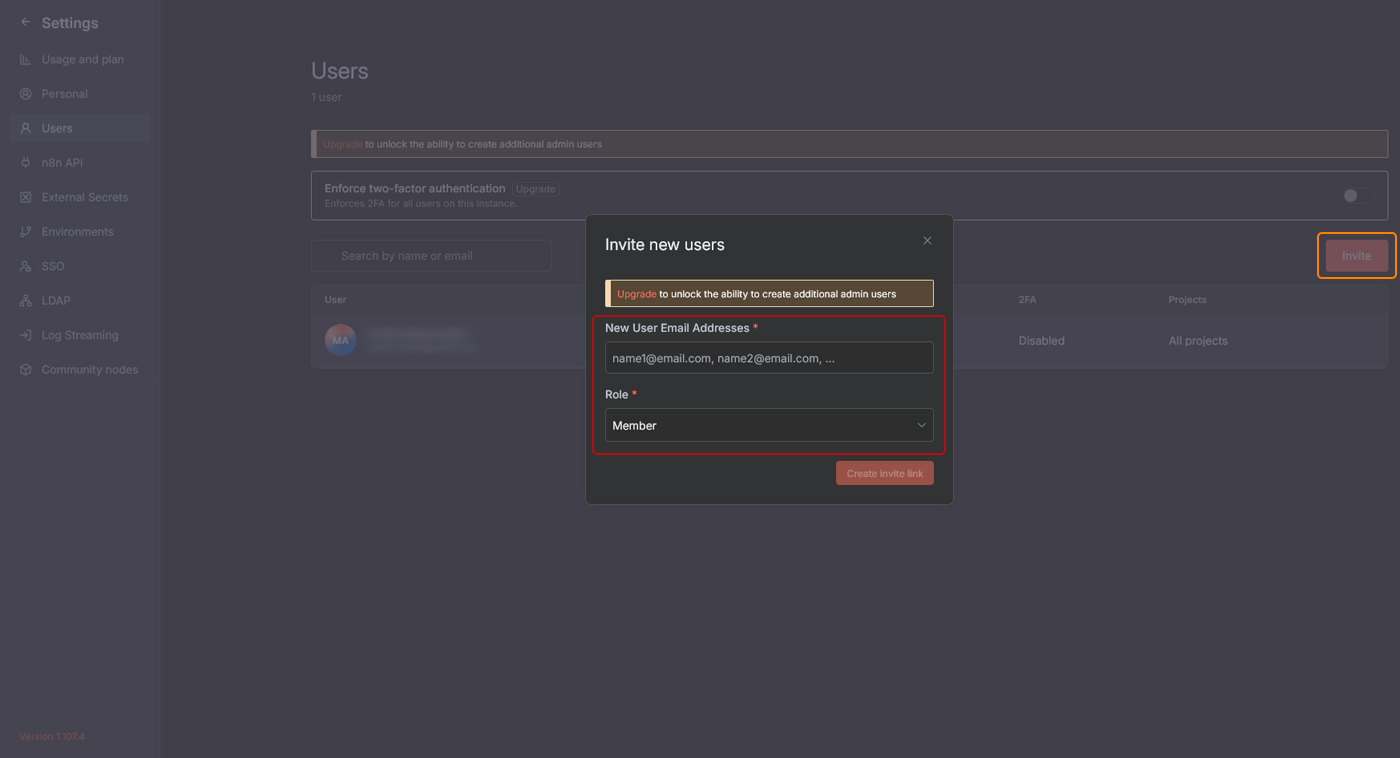This screenshot has width=1400, height=758.
Task: Click the Environments branch icon
Action: pyautogui.click(x=26, y=232)
